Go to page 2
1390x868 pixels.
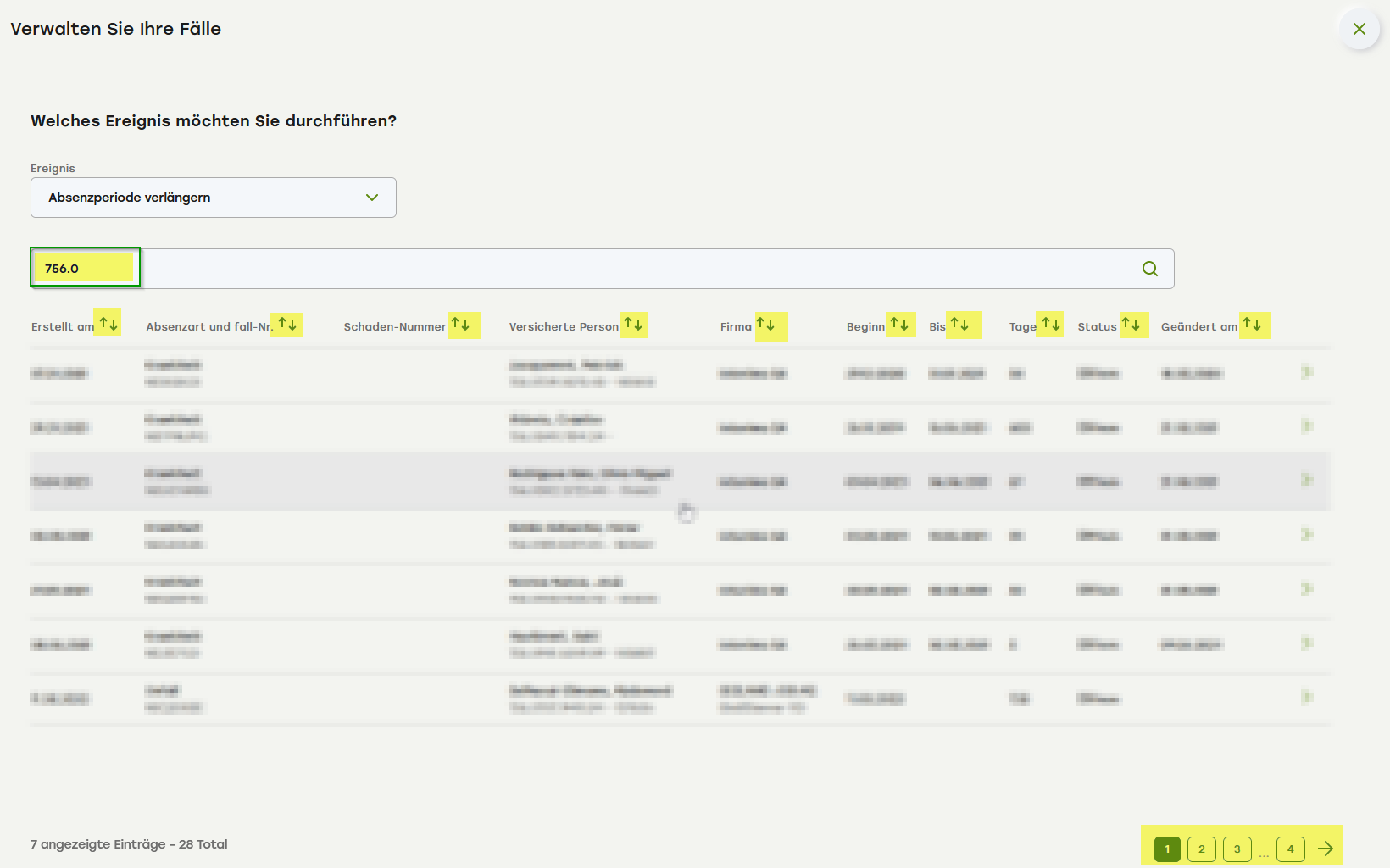click(x=1201, y=849)
